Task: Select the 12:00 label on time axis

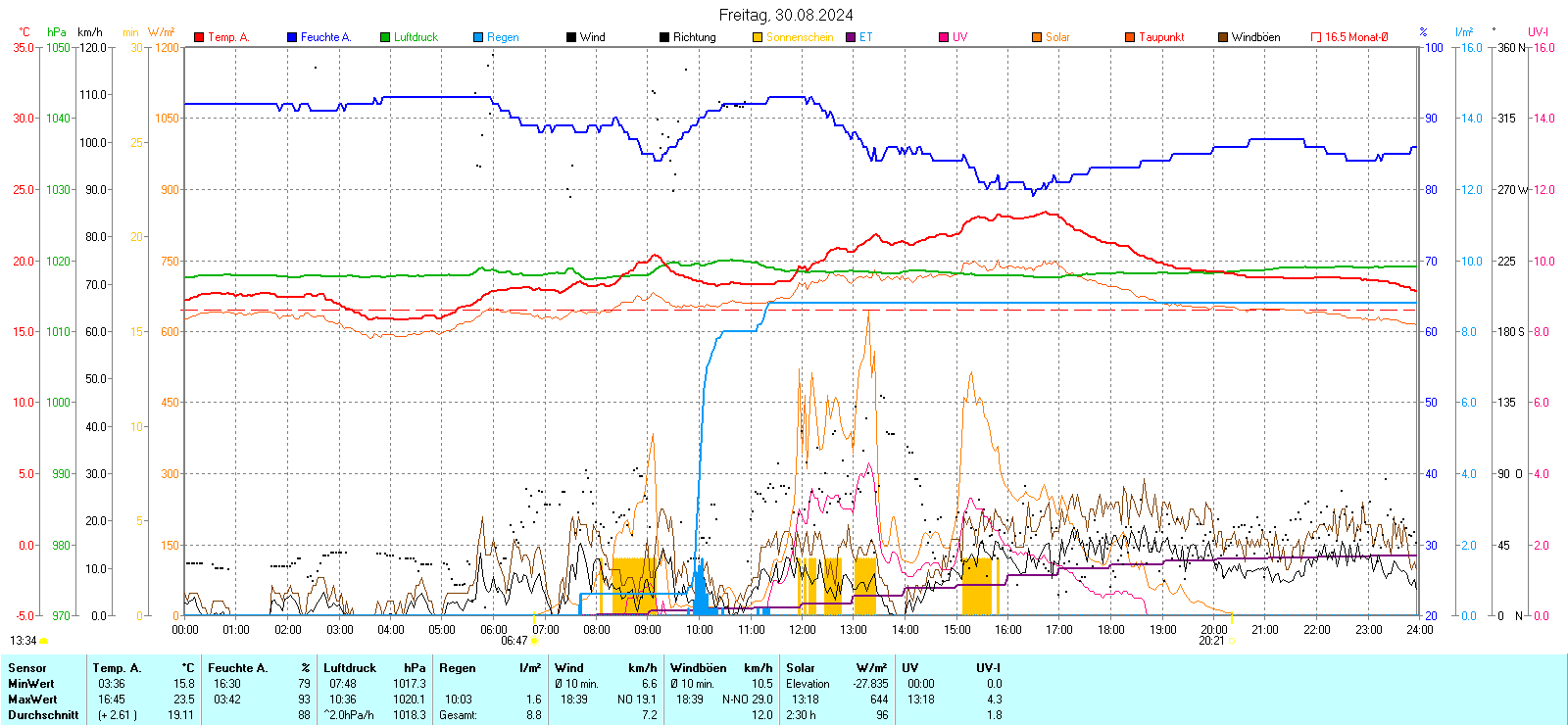Action: [x=802, y=630]
